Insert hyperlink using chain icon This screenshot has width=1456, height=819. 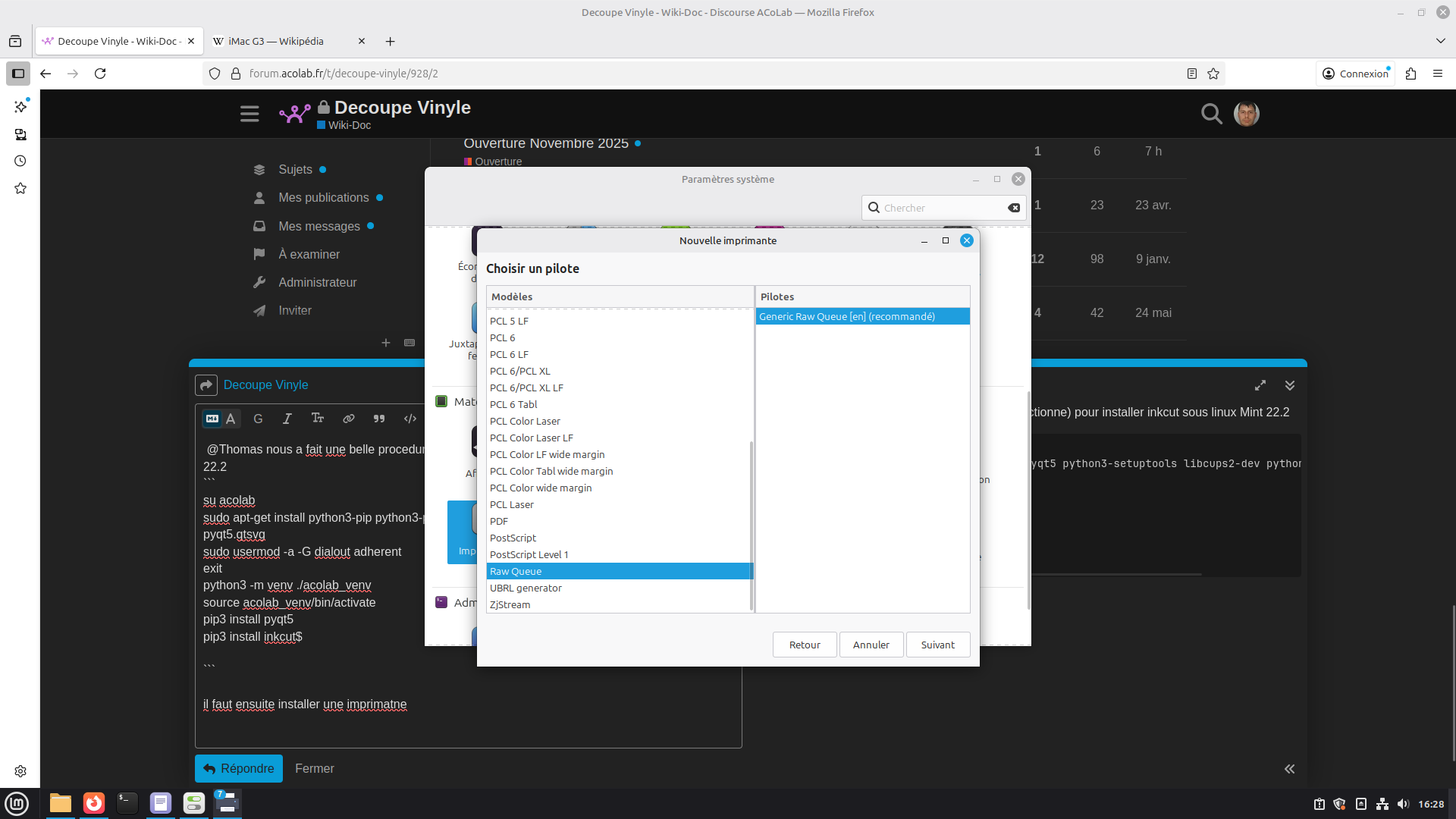[349, 419]
